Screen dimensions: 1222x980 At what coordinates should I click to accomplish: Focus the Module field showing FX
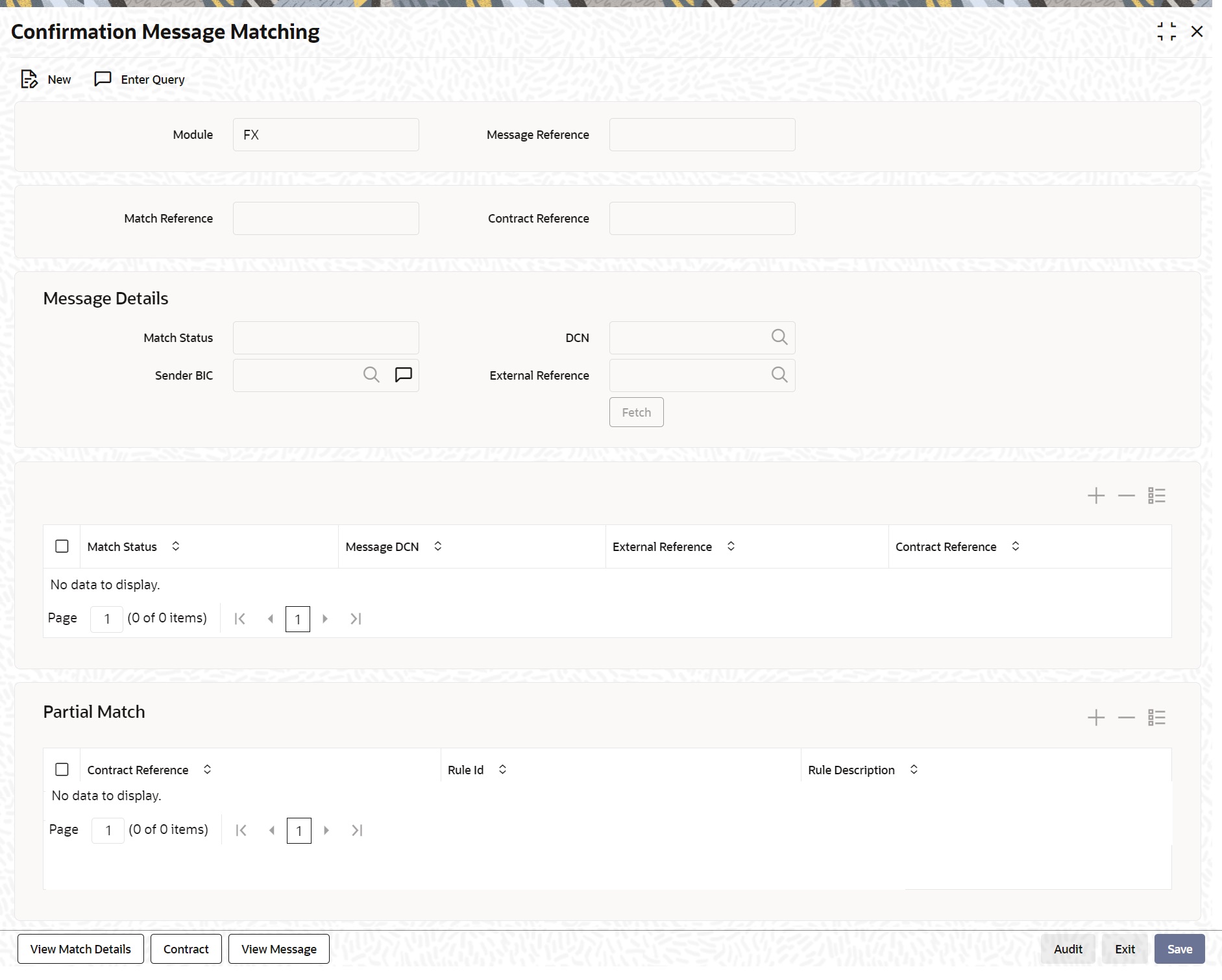click(326, 135)
